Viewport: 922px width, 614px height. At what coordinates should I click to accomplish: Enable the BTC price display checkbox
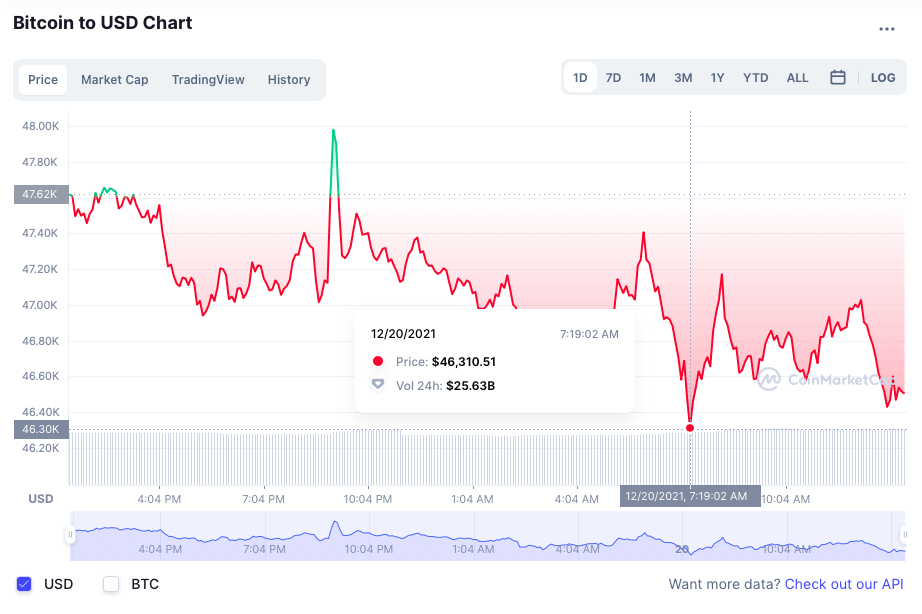click(x=110, y=584)
